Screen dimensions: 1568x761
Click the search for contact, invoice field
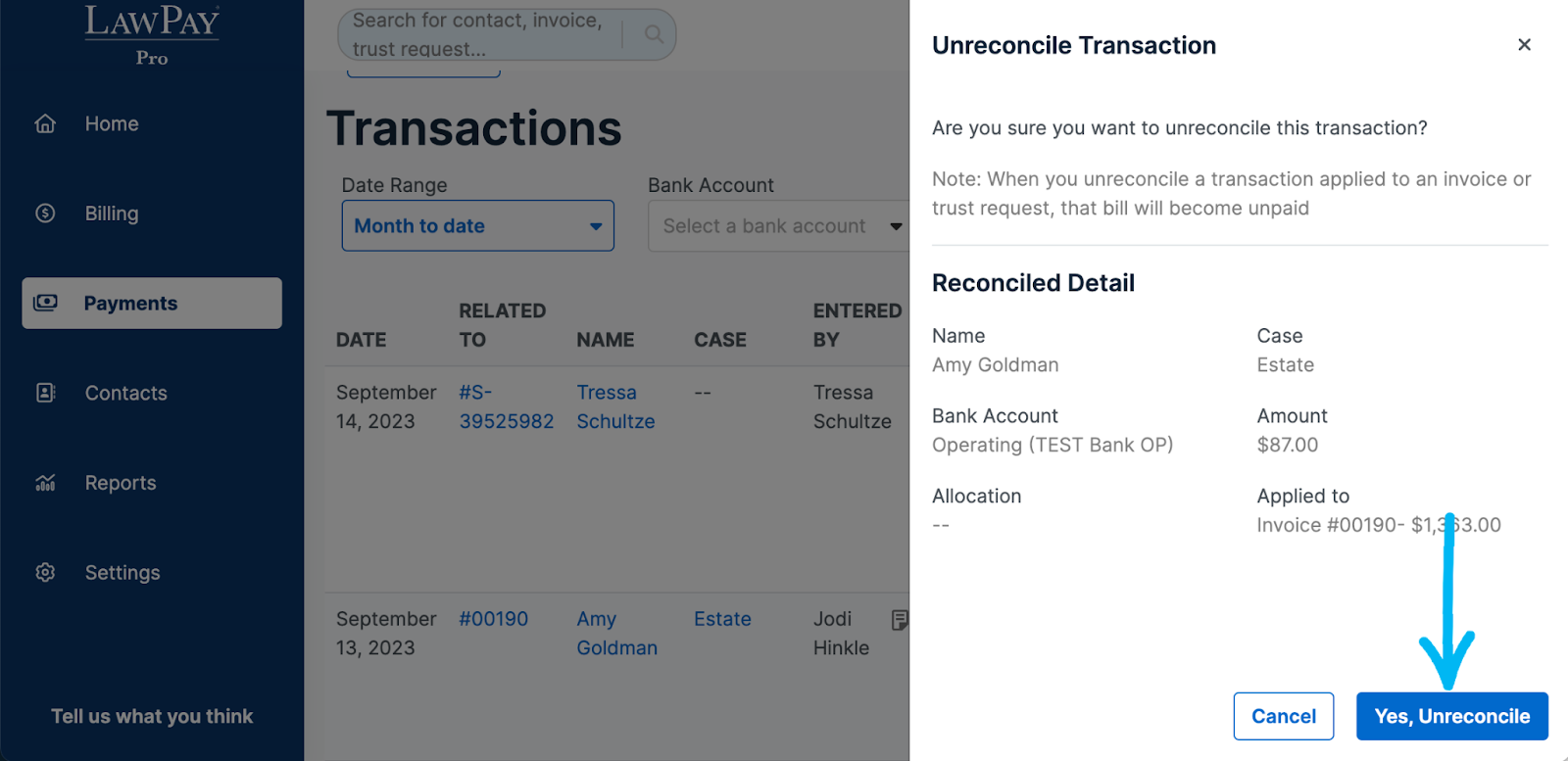coord(480,35)
